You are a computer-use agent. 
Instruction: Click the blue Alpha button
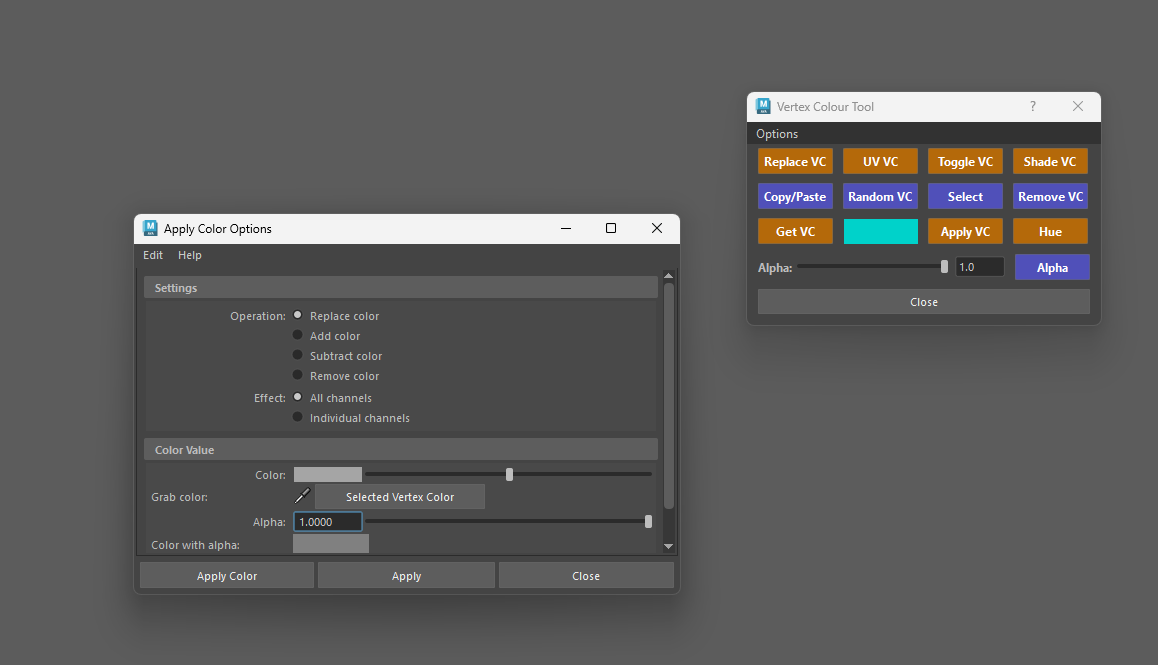(x=1052, y=267)
